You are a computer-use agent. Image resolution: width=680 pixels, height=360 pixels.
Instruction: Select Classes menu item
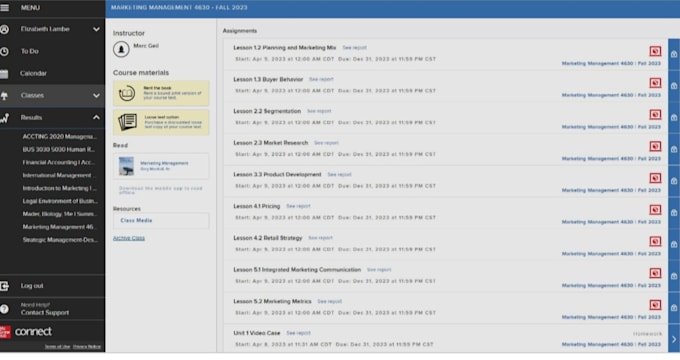33,95
